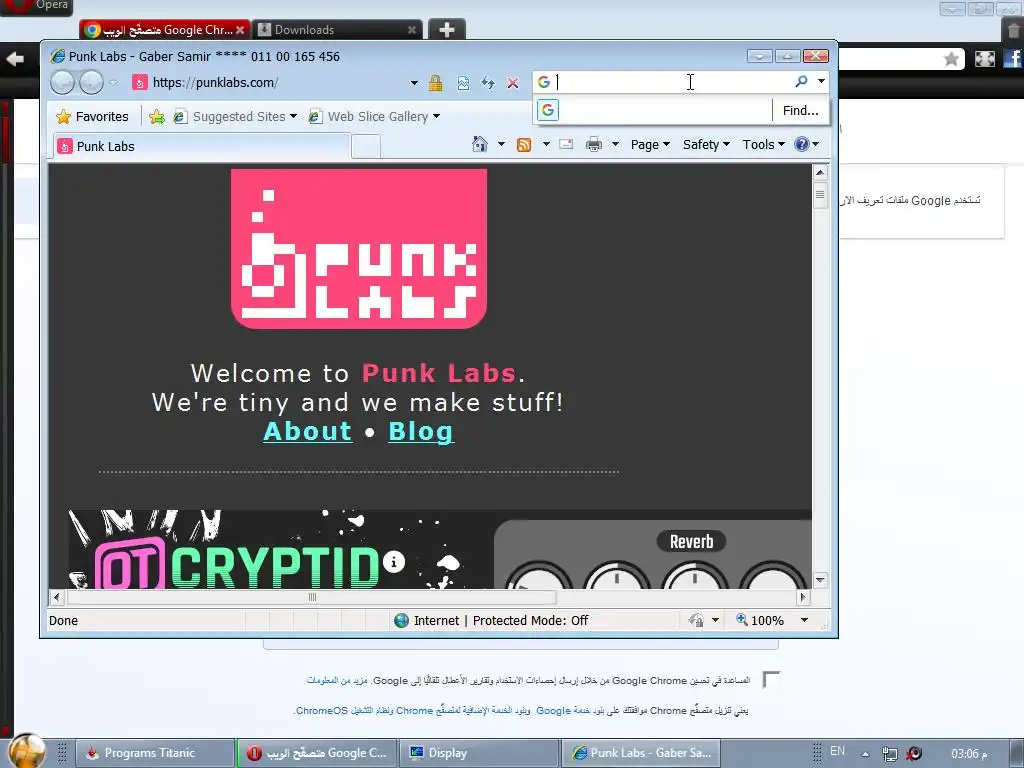The height and width of the screenshot is (768, 1024).
Task: Open the address bar history dropdown arrow
Action: pos(414,83)
